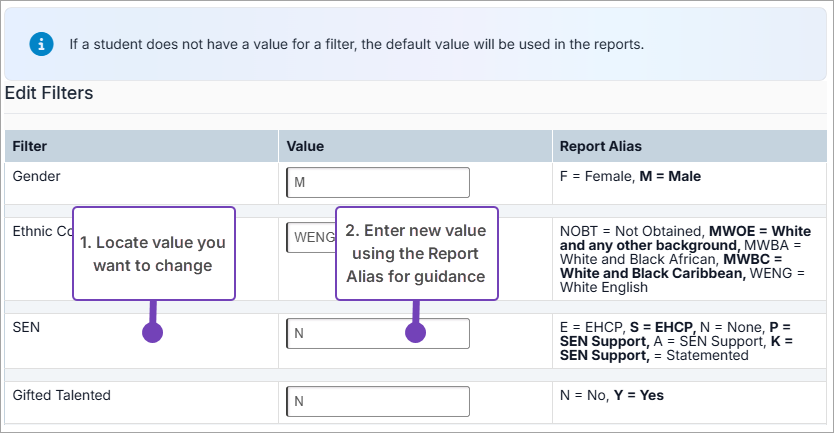
Task: Click the blue info icon in the banner
Action: click(x=41, y=44)
